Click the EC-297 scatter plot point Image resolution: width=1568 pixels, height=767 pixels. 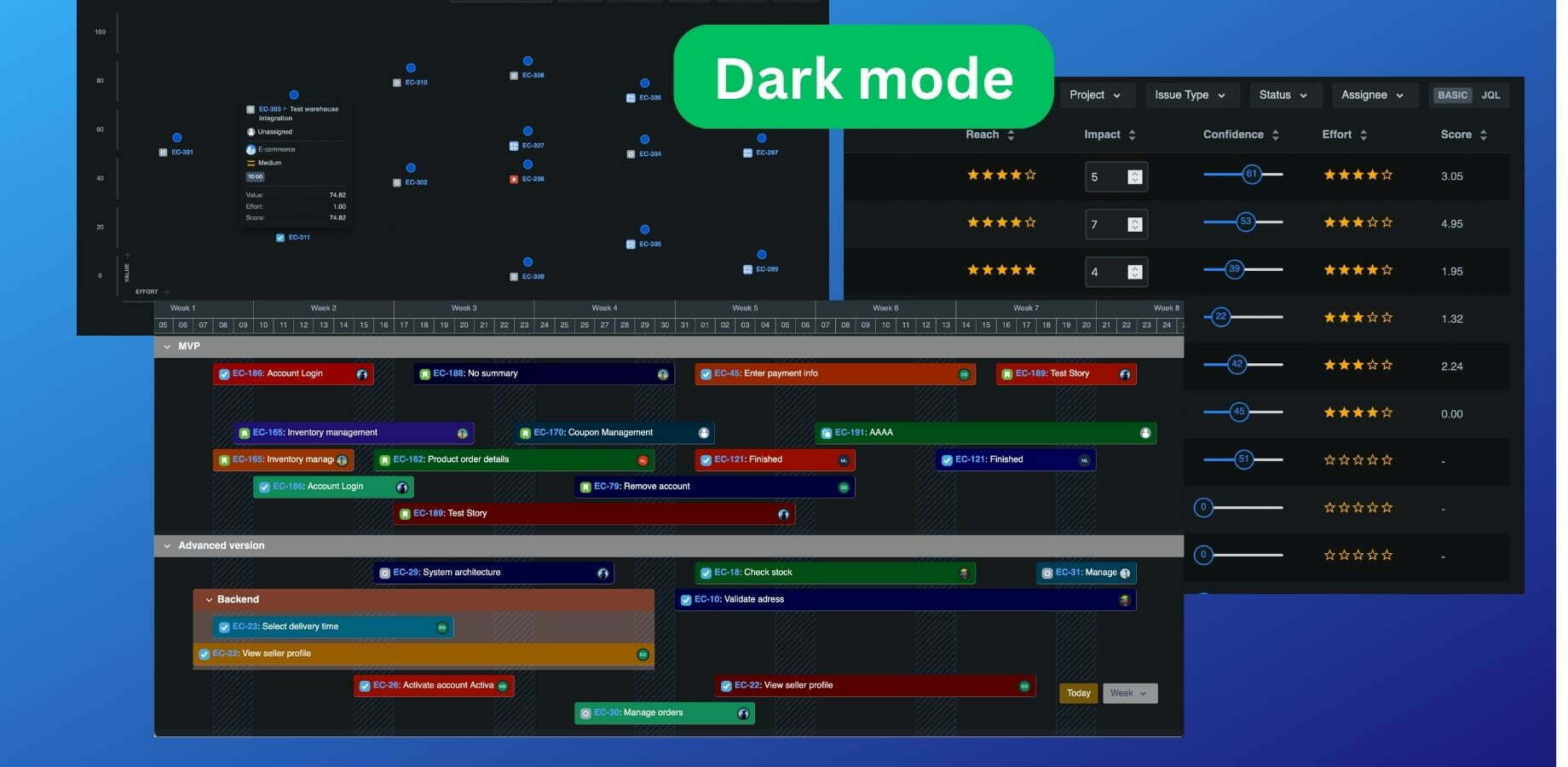(761, 138)
